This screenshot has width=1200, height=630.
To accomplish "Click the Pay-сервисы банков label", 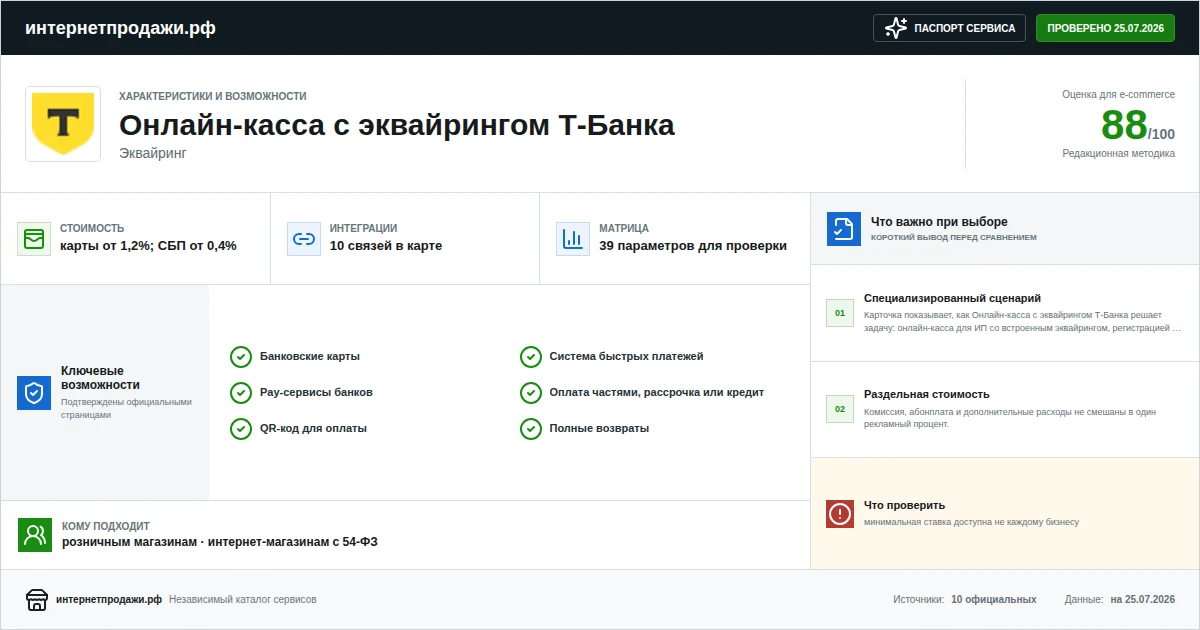I will pyautogui.click(x=316, y=393).
